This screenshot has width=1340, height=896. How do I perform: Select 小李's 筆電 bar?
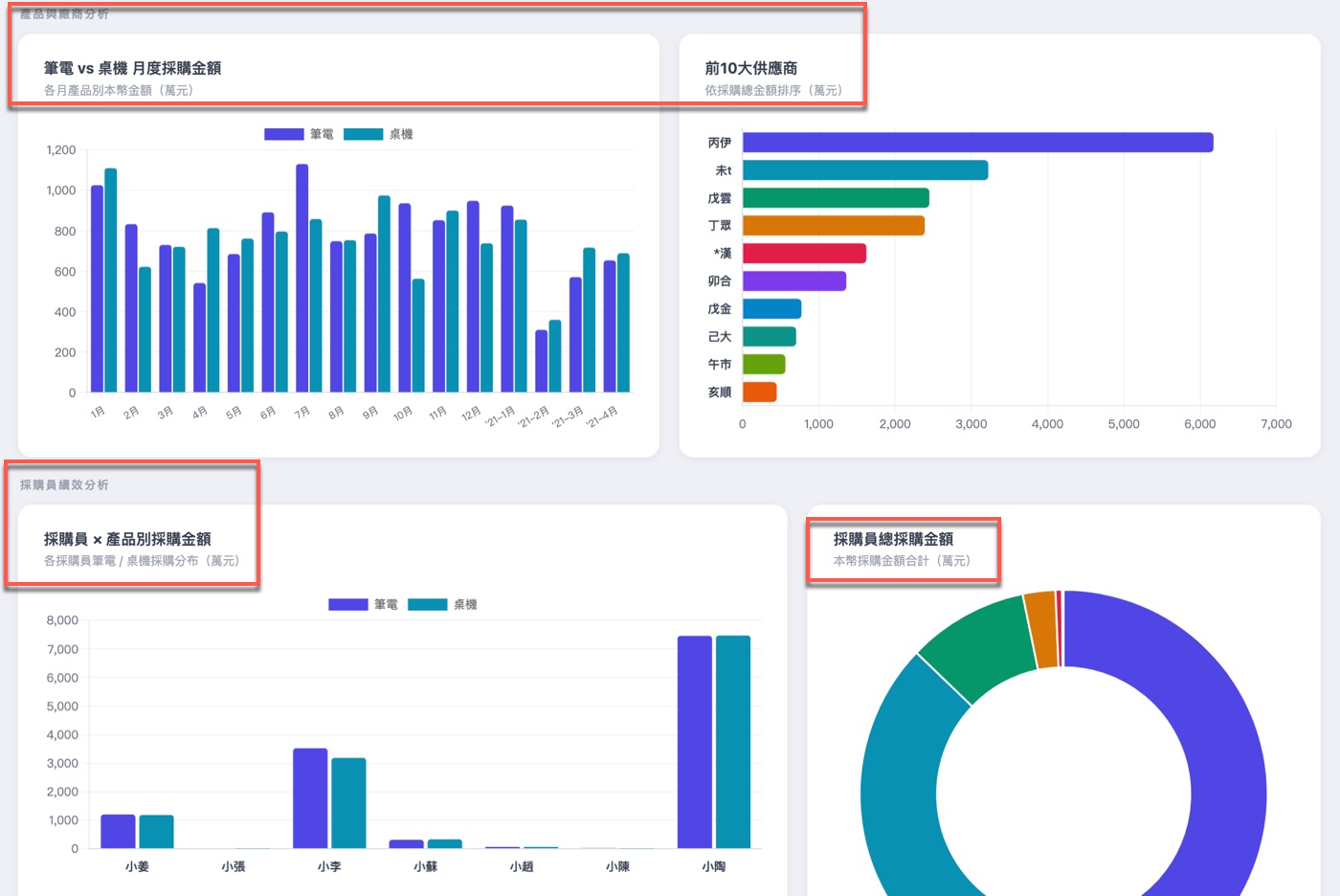pyautogui.click(x=310, y=798)
